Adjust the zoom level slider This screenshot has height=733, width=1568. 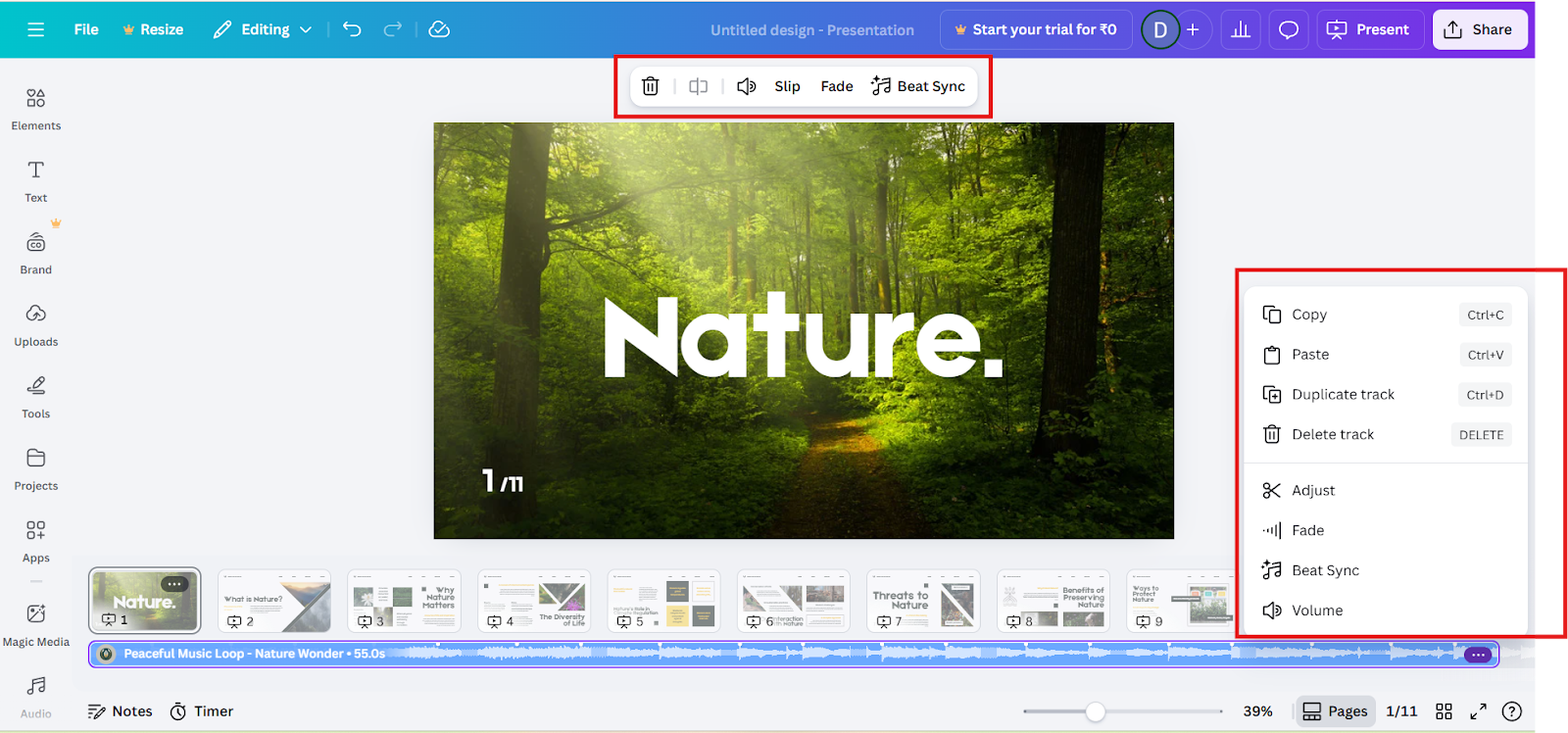[x=1096, y=711]
